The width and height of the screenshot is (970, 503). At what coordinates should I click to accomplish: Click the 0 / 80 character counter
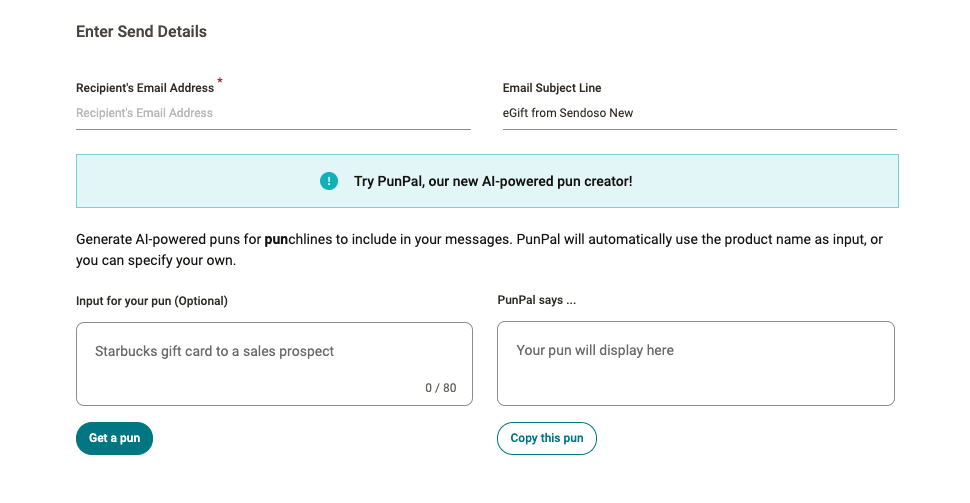[440, 388]
